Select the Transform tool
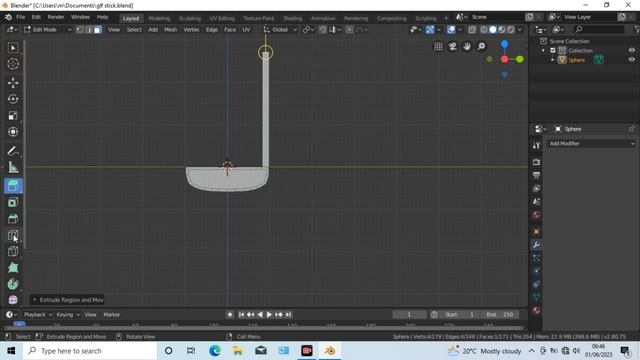 click(13, 132)
